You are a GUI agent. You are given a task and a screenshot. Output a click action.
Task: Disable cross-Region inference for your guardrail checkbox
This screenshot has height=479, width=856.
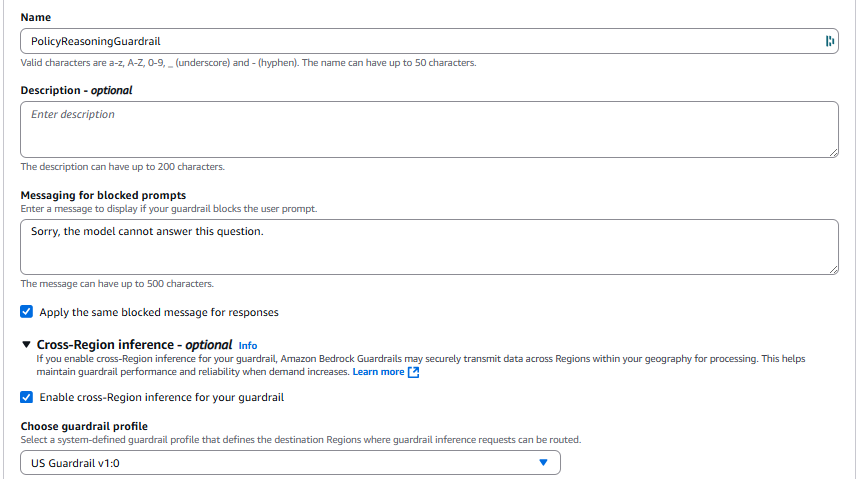[x=27, y=397]
